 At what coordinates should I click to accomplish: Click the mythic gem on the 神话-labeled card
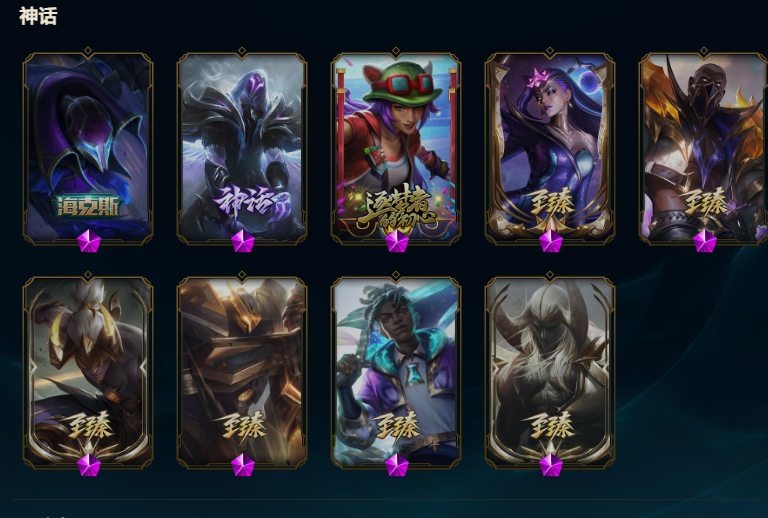point(243,241)
